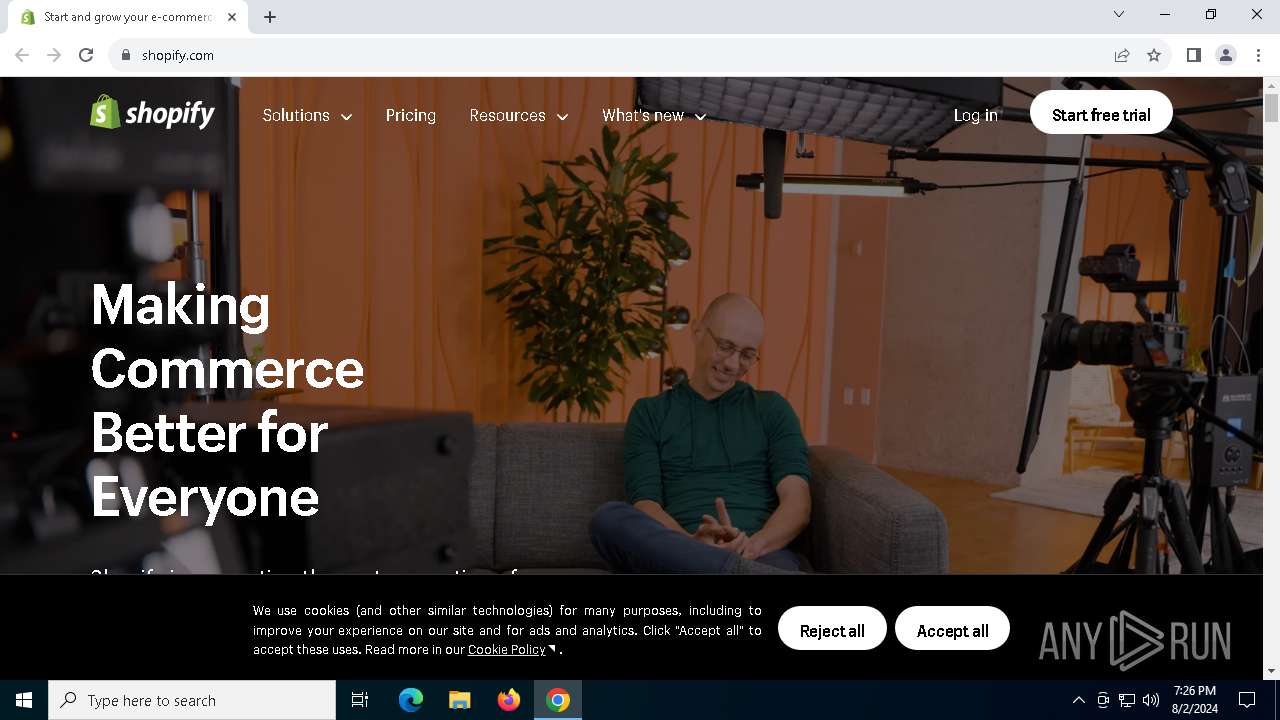Open File Explorer from taskbar
The image size is (1280, 720).
[x=460, y=700]
